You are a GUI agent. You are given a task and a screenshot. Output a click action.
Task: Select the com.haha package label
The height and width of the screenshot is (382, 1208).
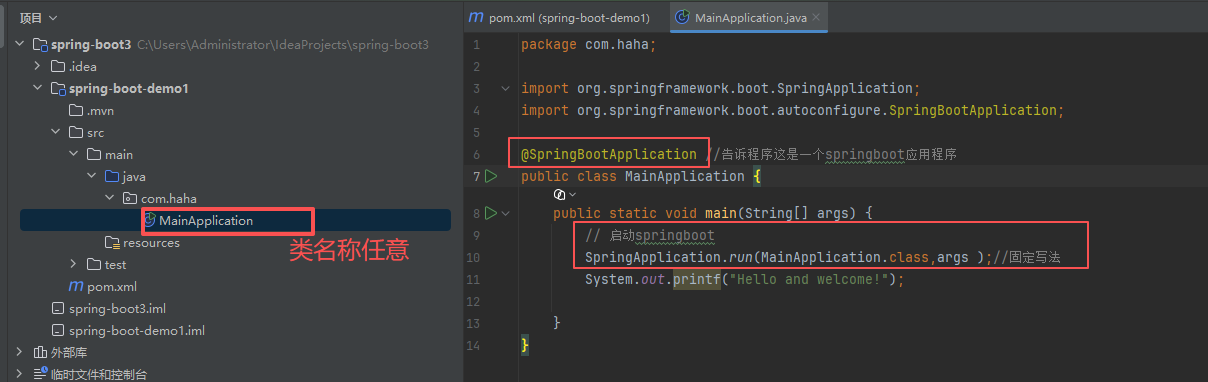coord(169,198)
